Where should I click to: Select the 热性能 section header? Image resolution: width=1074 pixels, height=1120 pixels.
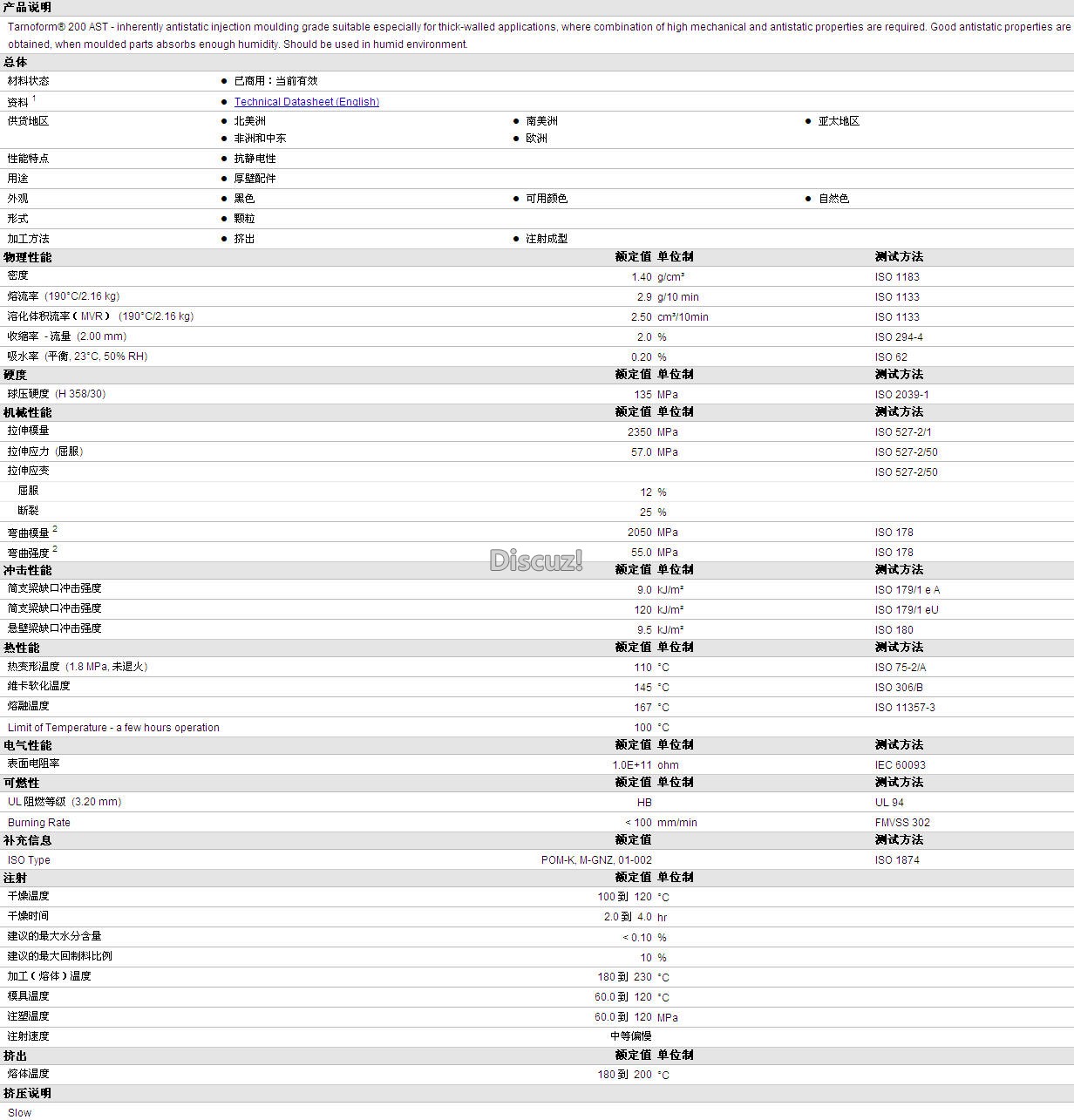point(22,648)
